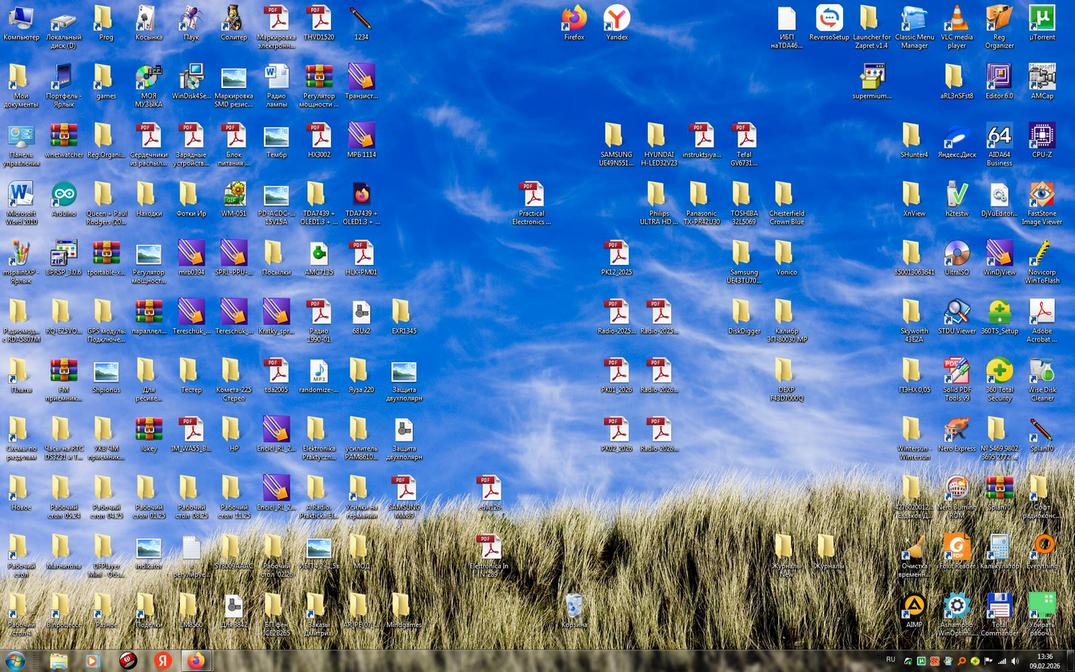1075x672 pixels.
Task: Open the Nero Express shortcut
Action: point(956,430)
